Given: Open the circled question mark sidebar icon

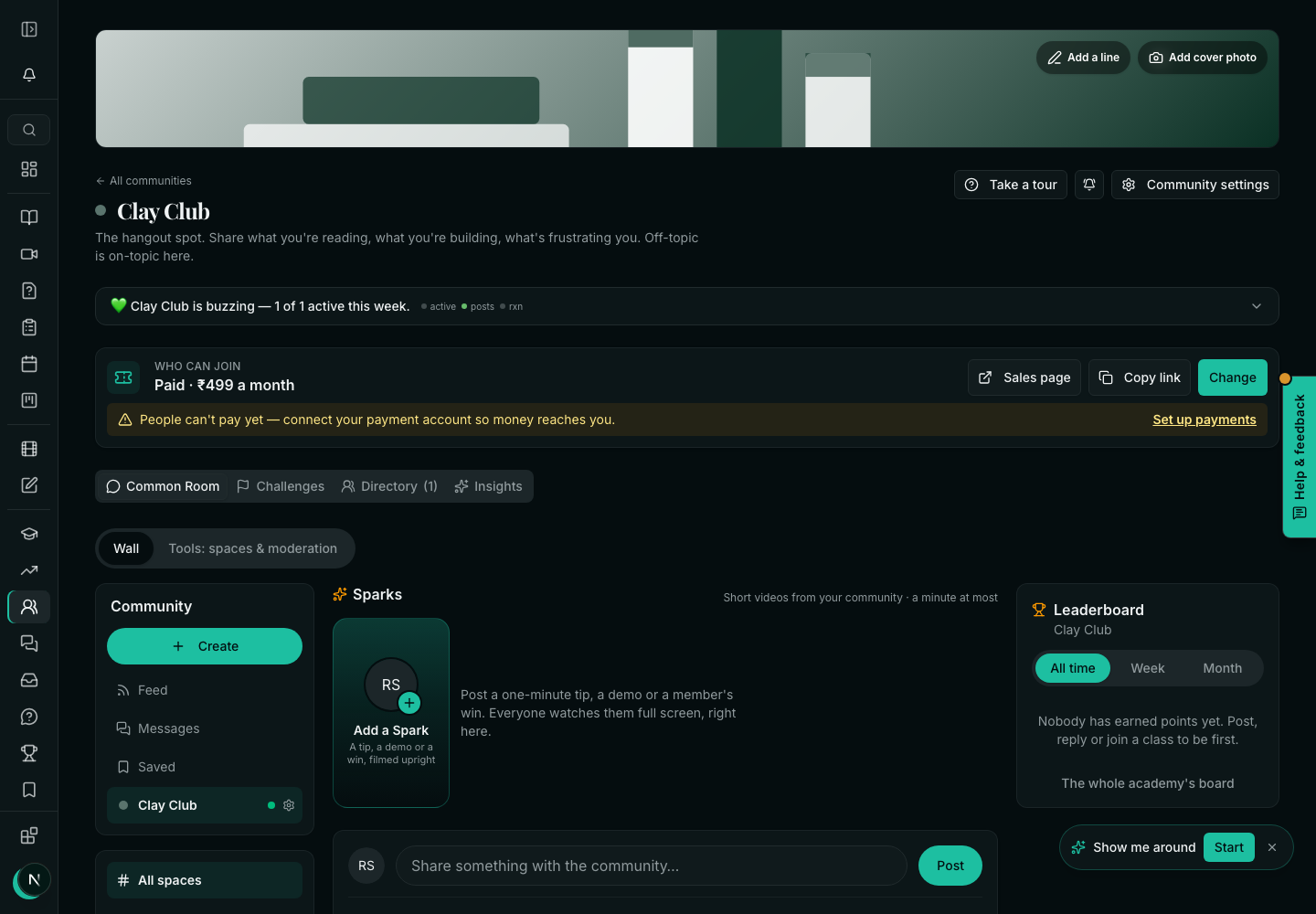Looking at the screenshot, I should click(29, 717).
